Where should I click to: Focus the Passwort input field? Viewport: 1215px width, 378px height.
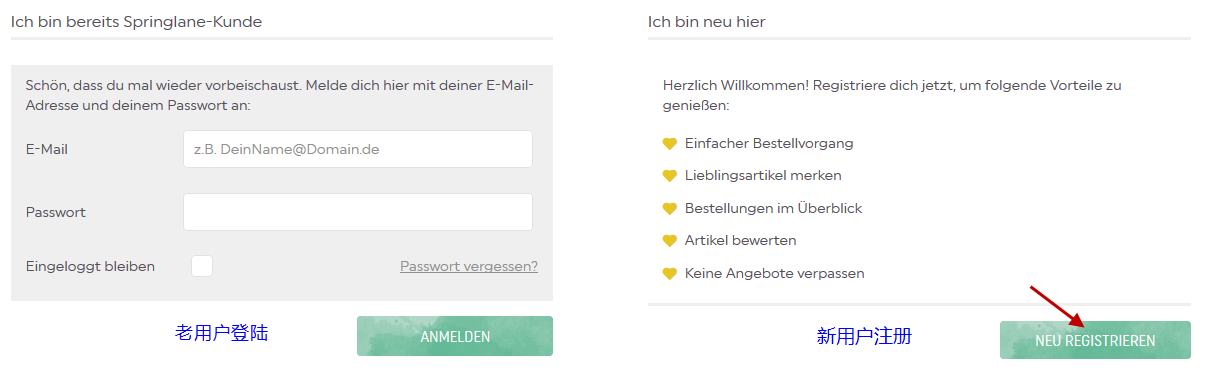358,212
